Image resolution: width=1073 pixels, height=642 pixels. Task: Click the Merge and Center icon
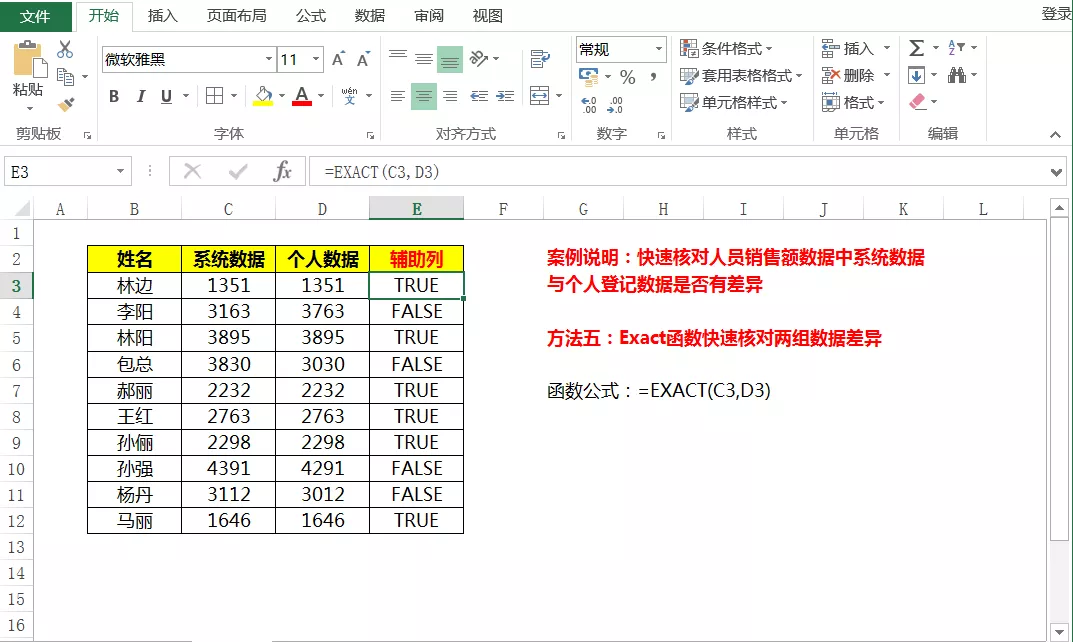(540, 96)
